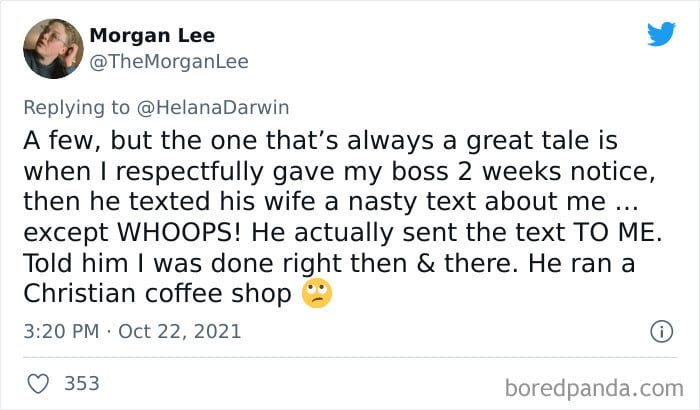Visit the boredpanda.com watermark link

click(594, 388)
